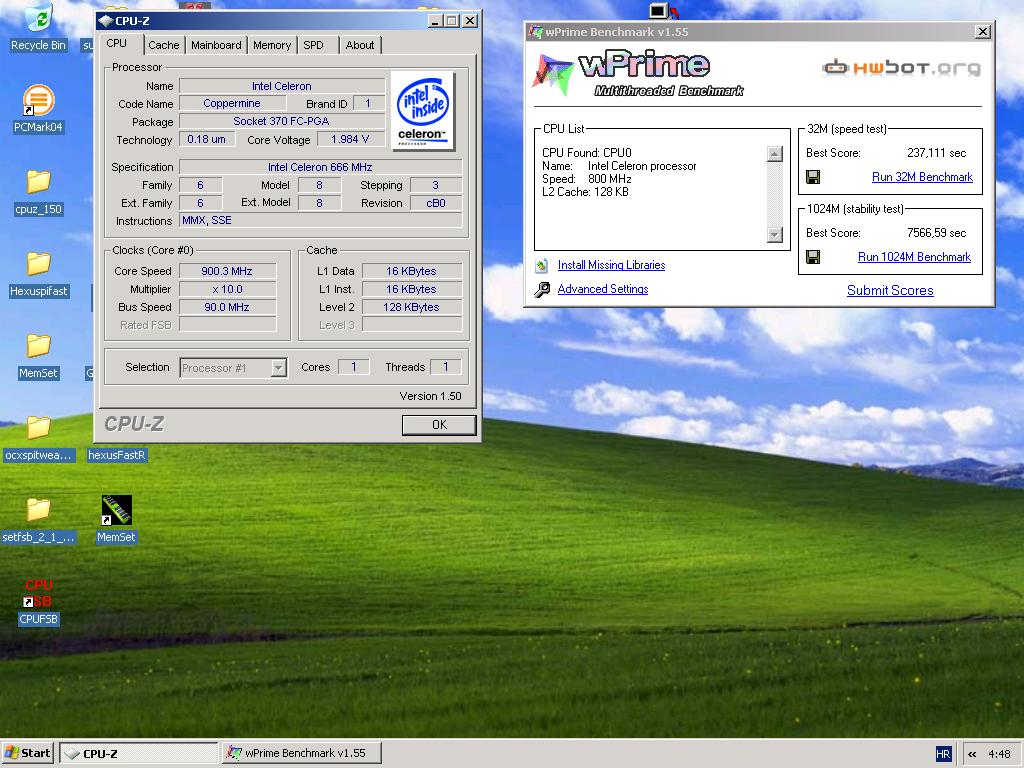Click the Technology 0.18 um field
Screen dimensions: 1024x768
(x=206, y=139)
